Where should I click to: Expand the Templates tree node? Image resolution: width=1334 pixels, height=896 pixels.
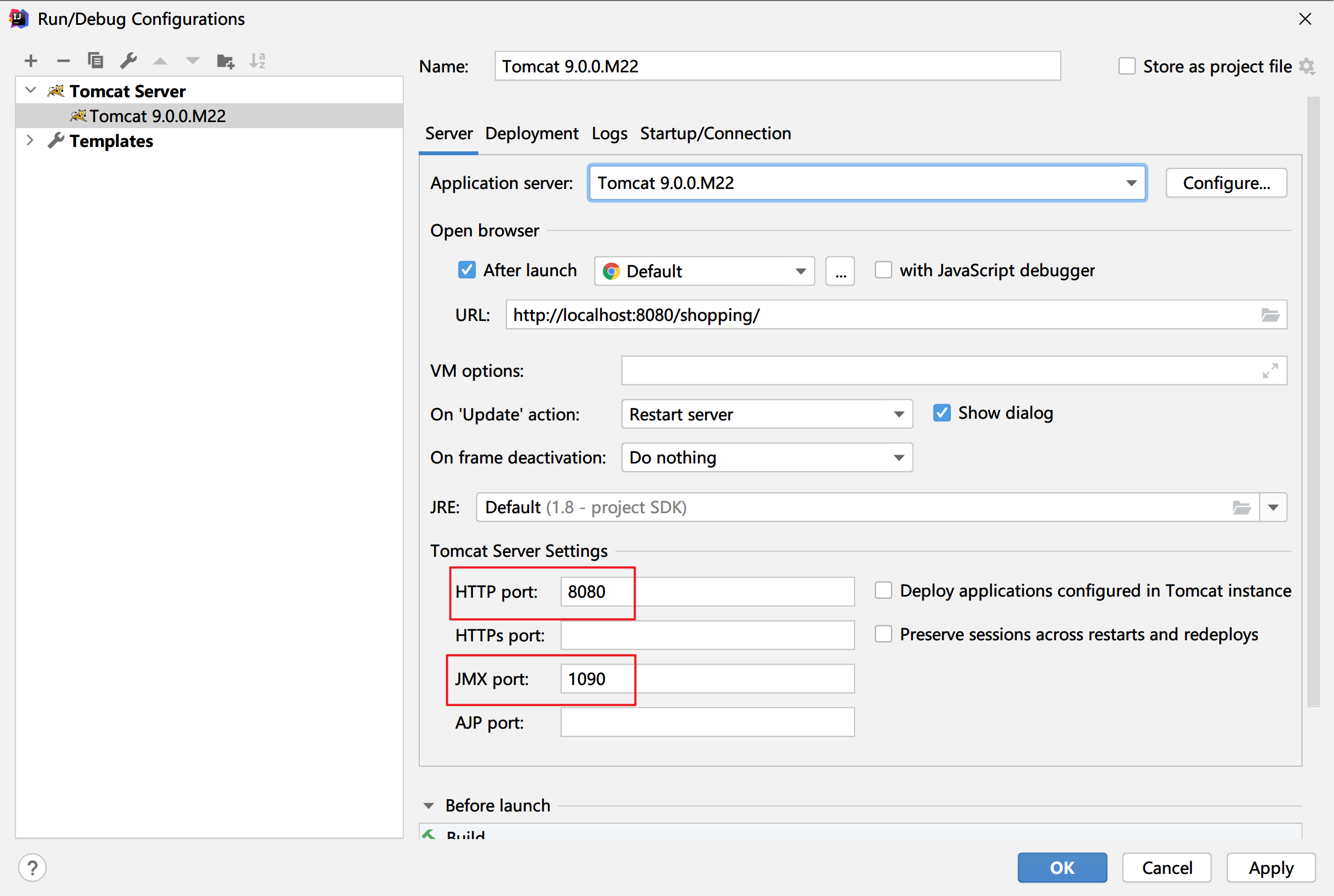[x=30, y=140]
